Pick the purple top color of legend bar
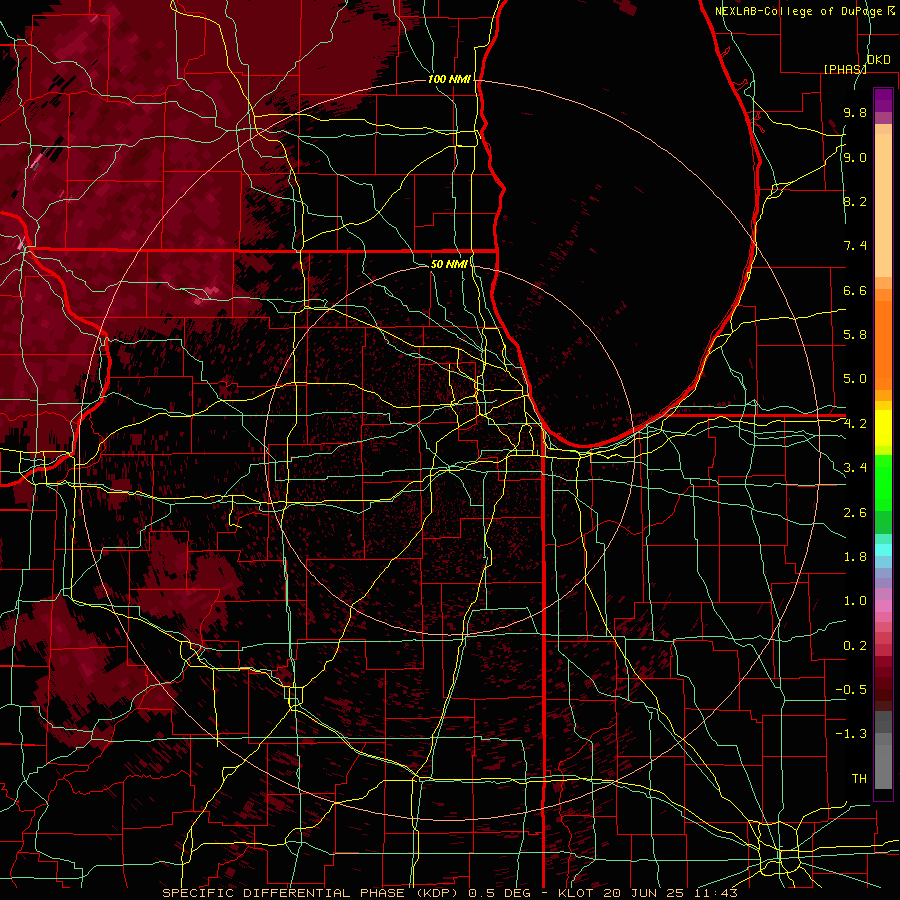The image size is (900, 900). [883, 100]
